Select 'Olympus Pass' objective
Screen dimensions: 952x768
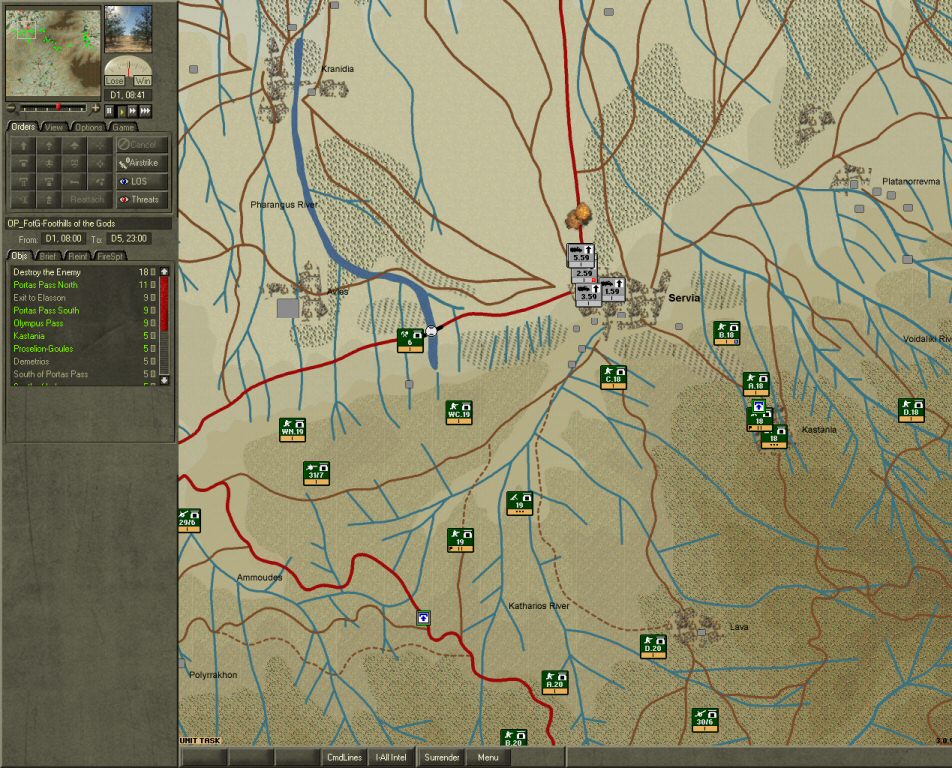[x=84, y=323]
